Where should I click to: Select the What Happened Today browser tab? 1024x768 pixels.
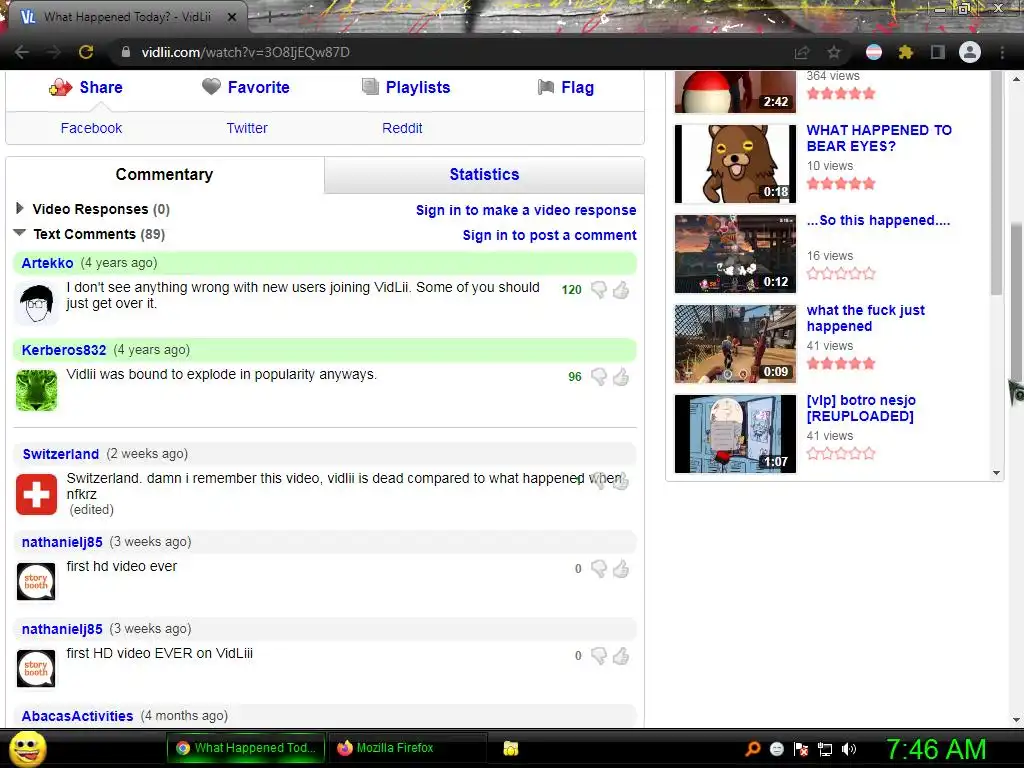click(x=127, y=17)
